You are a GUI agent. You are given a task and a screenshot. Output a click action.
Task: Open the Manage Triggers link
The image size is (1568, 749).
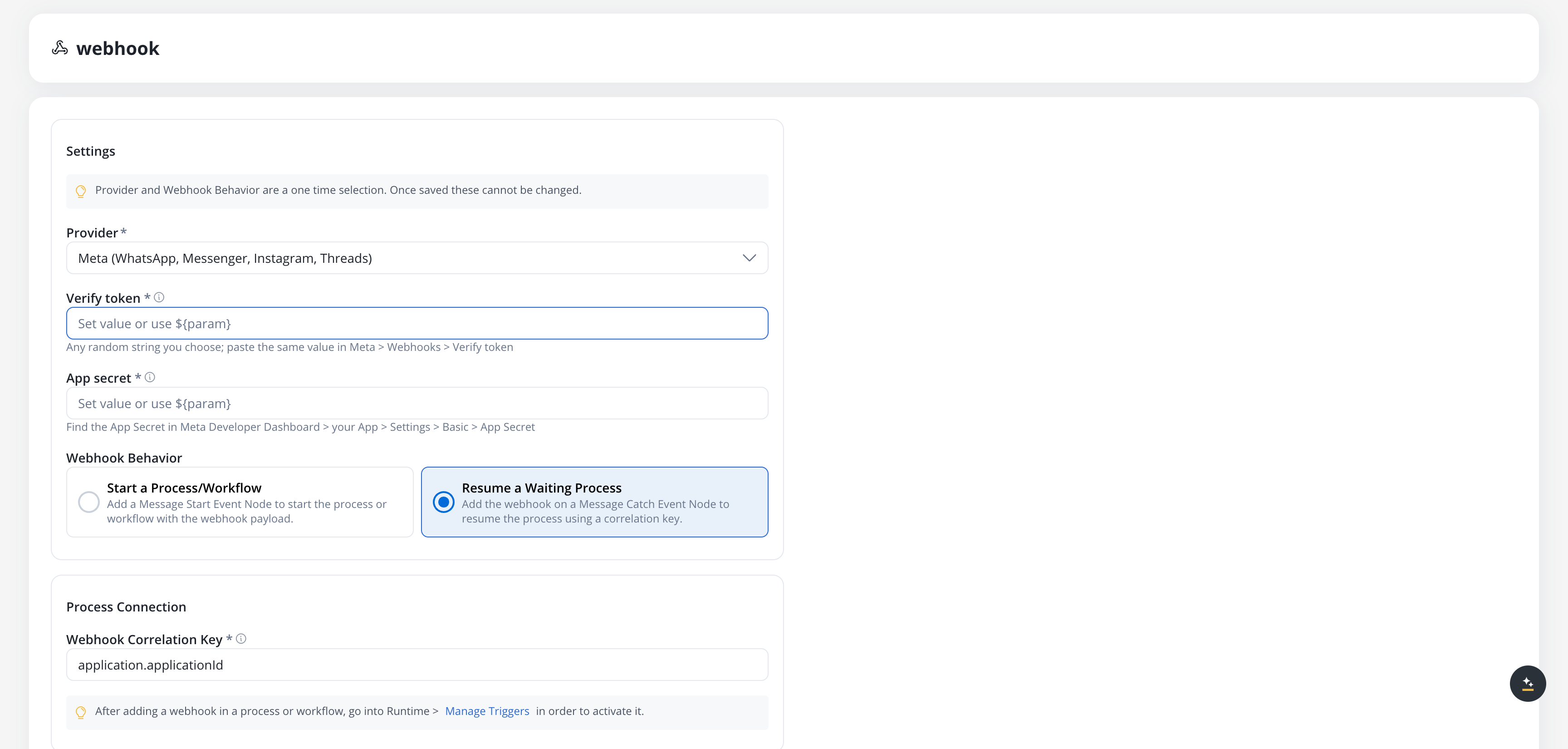pos(487,710)
